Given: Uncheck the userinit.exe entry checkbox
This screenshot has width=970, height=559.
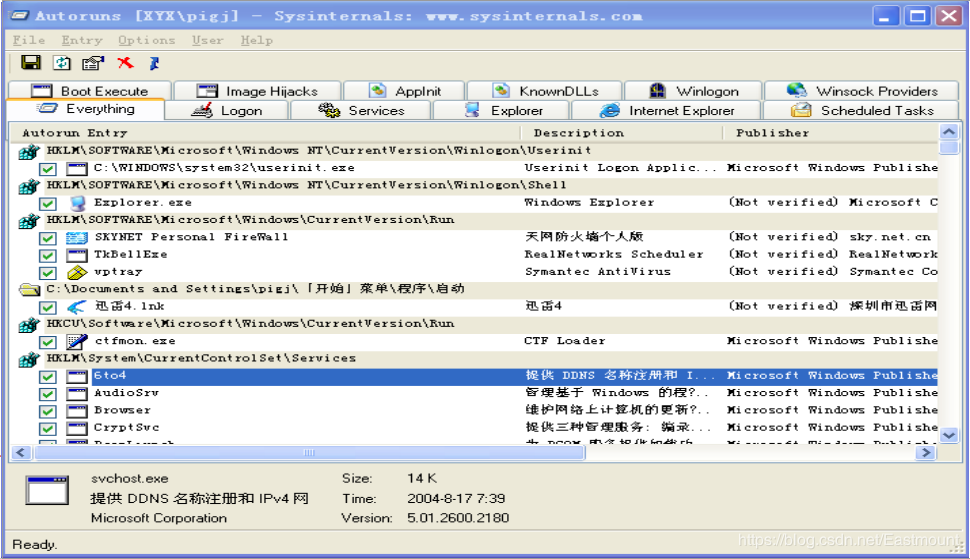Looking at the screenshot, I should tap(48, 169).
